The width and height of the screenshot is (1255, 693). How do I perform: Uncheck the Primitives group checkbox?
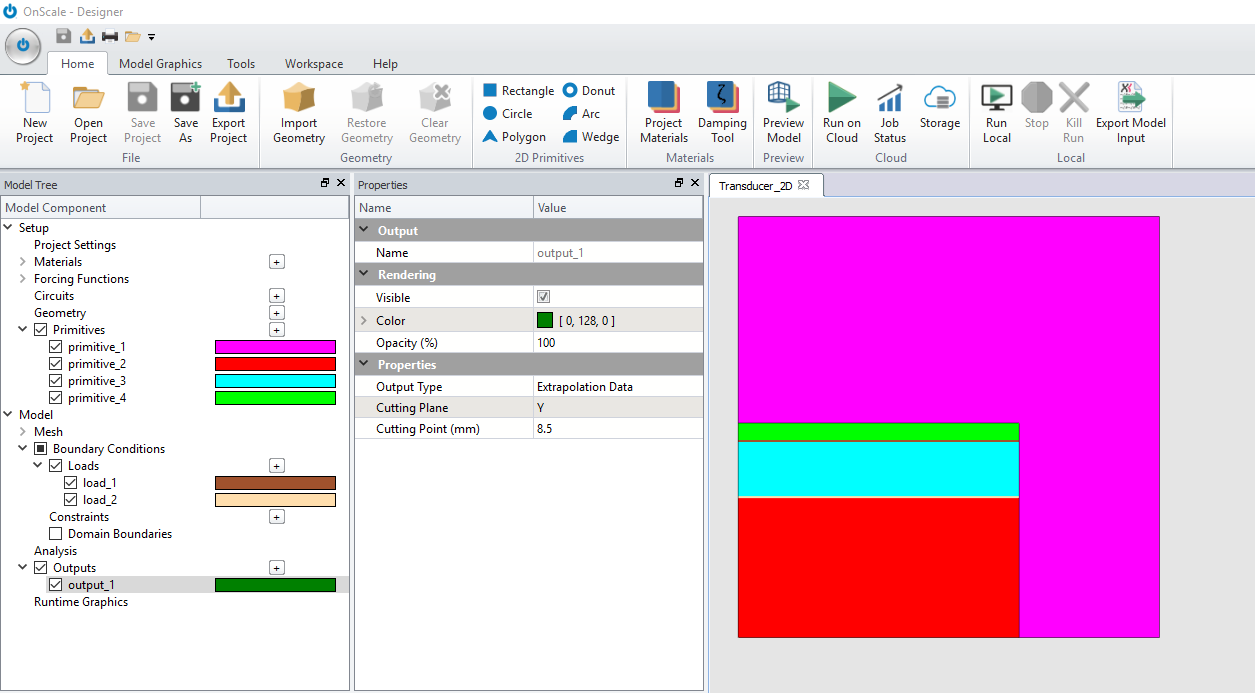(x=40, y=330)
